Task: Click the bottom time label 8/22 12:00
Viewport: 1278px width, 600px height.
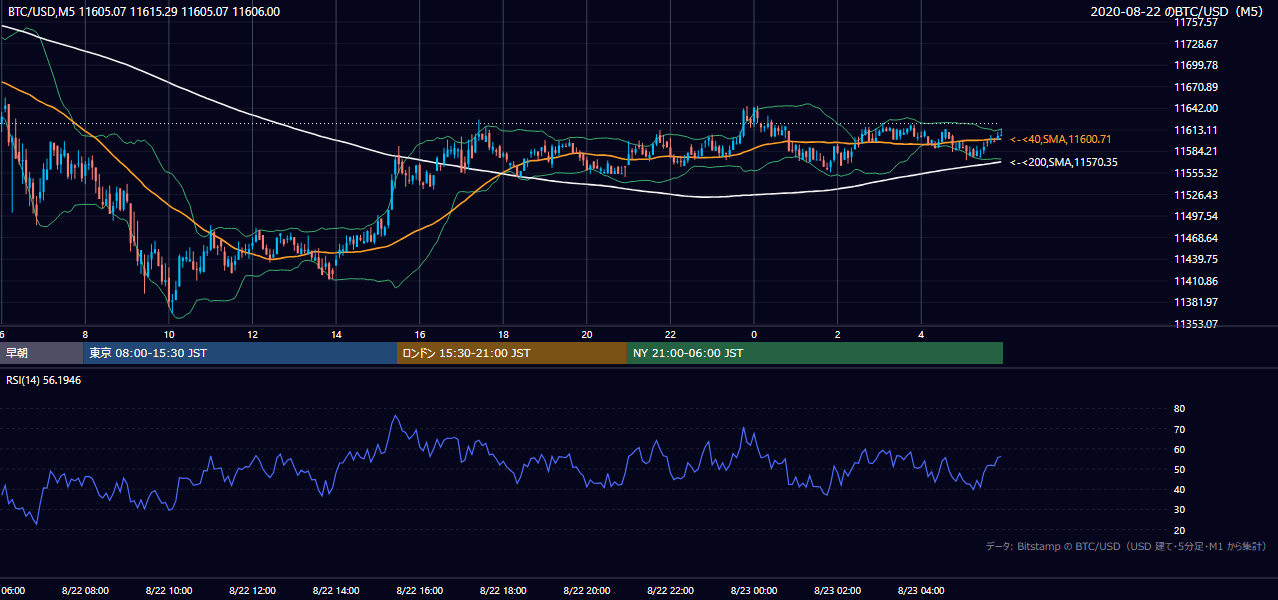Action: tap(252, 590)
